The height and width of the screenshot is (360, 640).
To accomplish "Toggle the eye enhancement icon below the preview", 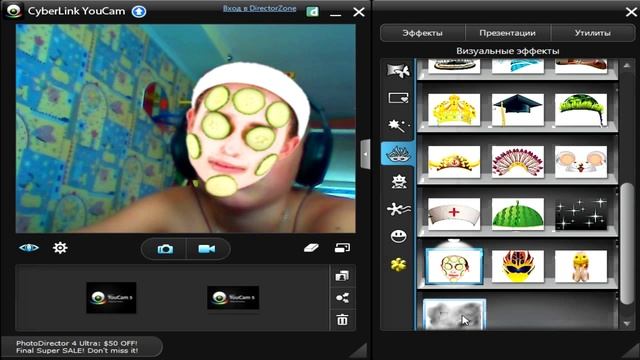I will point(29,248).
